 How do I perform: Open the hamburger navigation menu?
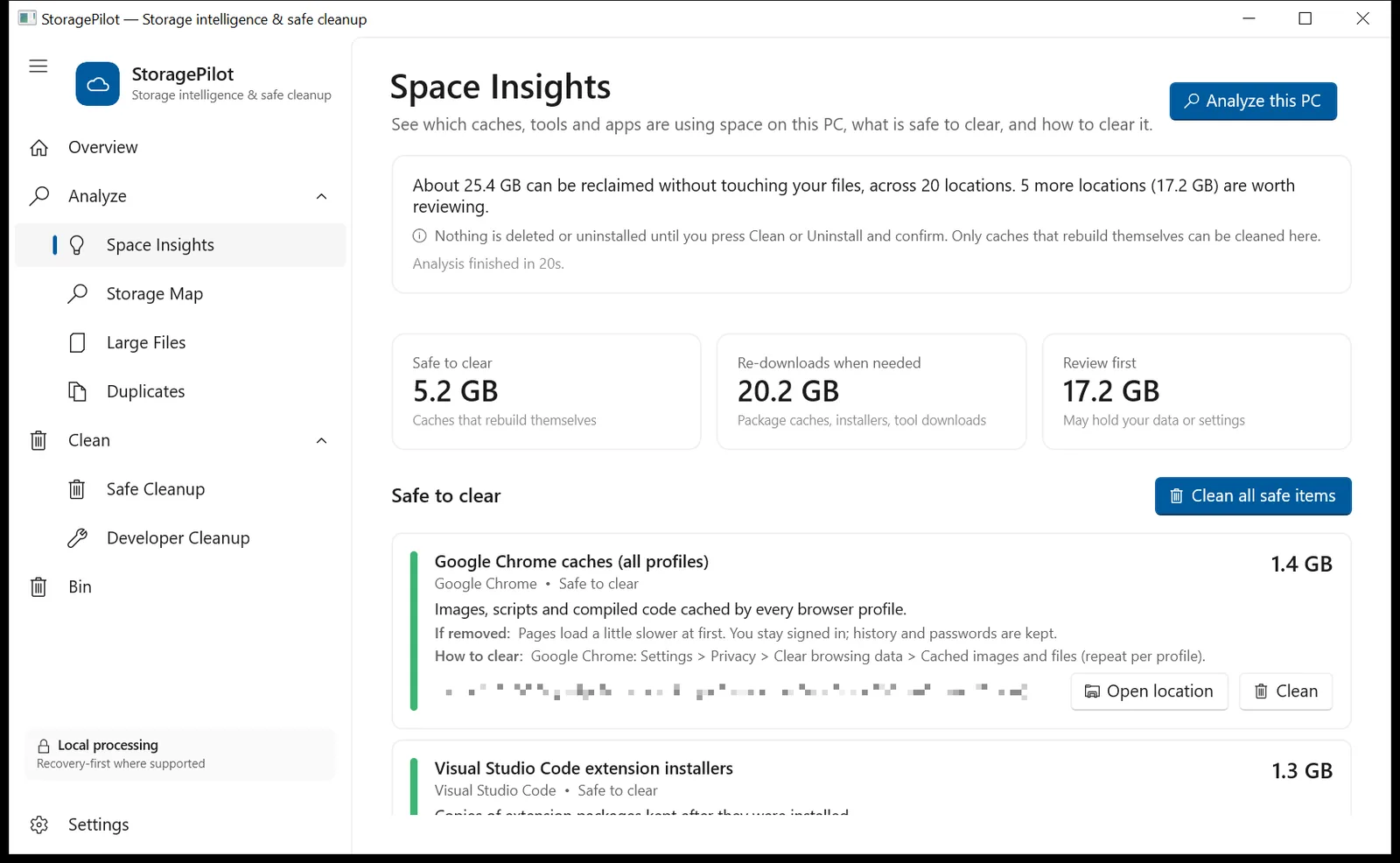(x=38, y=67)
